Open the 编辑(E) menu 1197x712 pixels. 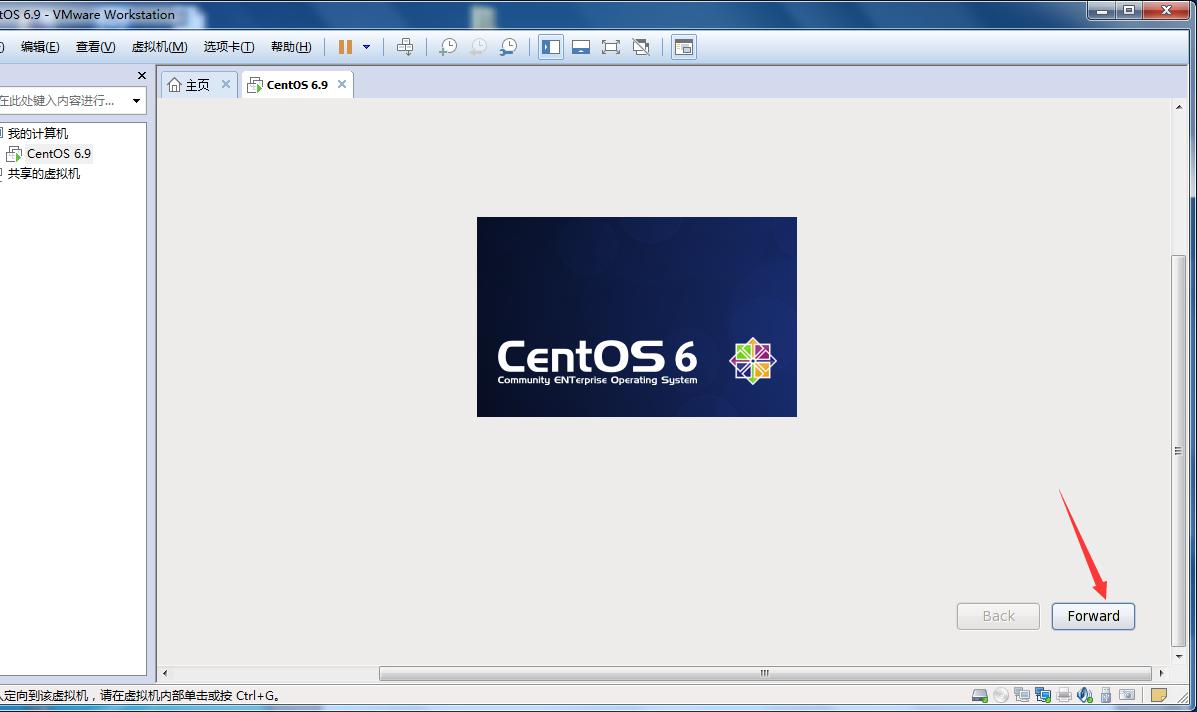(40, 47)
